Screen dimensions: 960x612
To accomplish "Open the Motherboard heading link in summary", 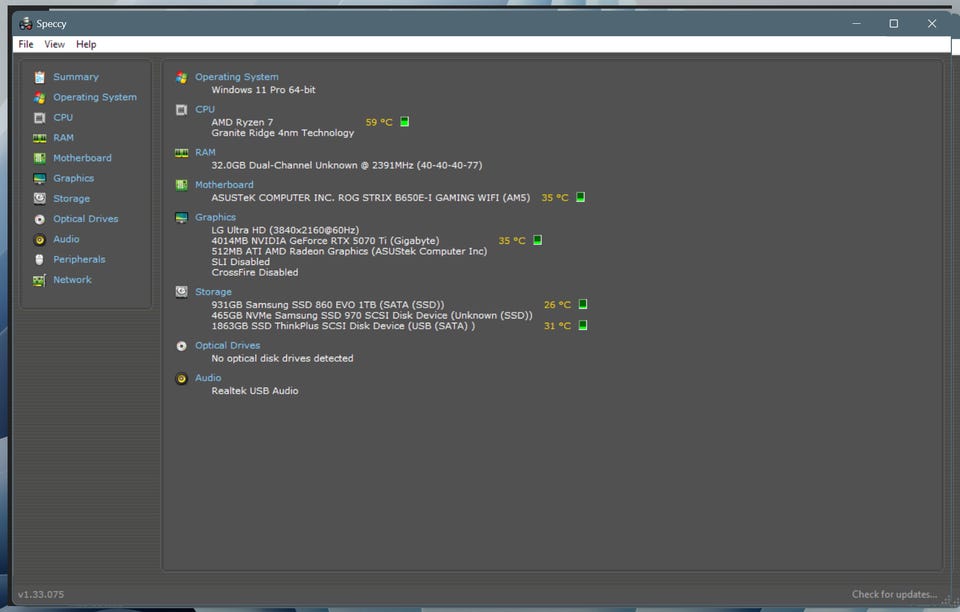I will pos(224,184).
